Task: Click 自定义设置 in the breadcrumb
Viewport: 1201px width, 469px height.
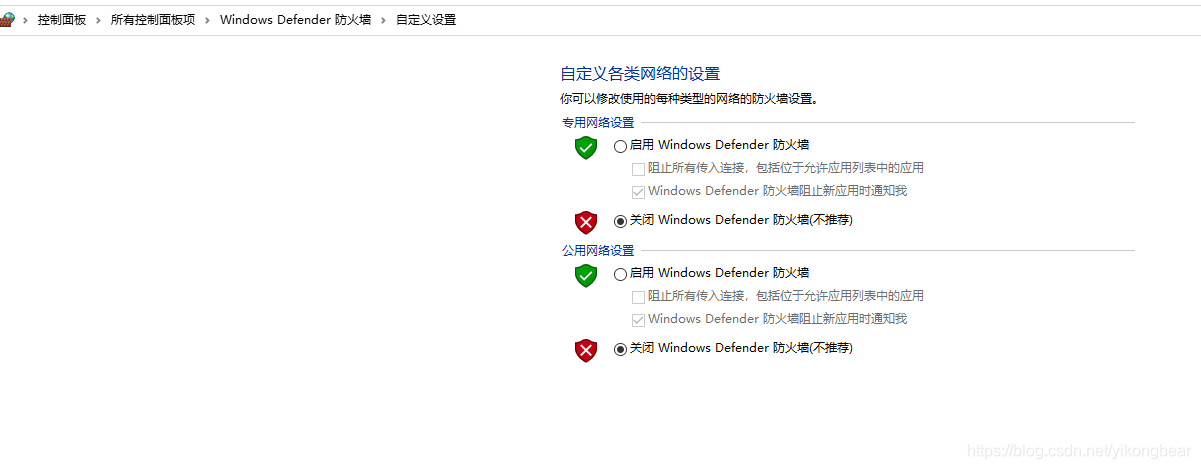Action: point(426,20)
